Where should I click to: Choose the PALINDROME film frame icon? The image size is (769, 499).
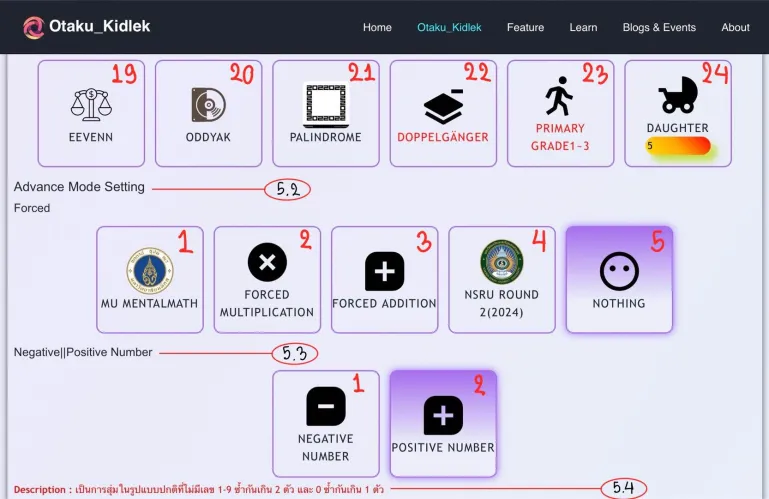325,104
